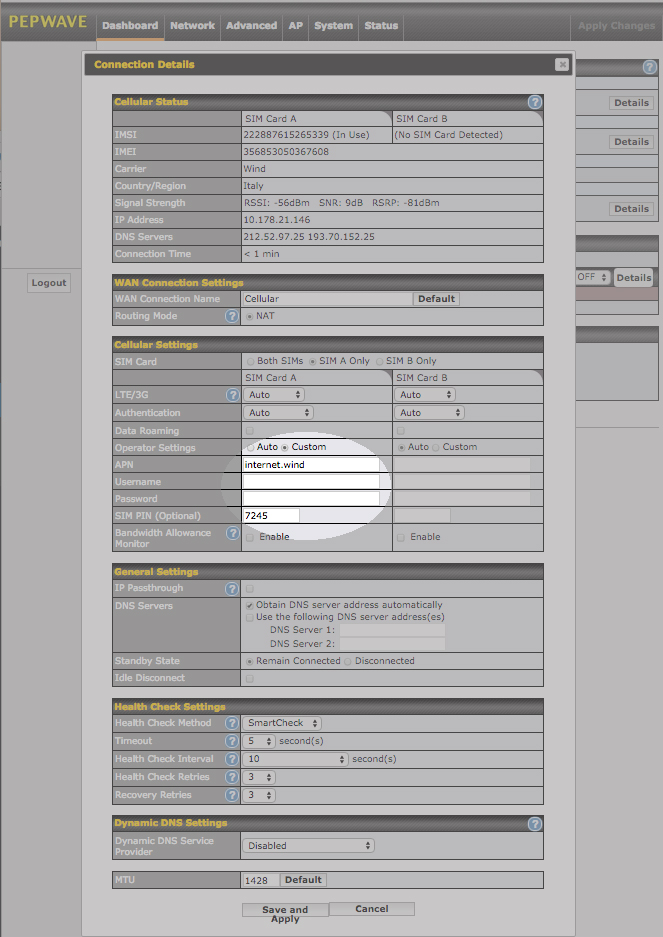The height and width of the screenshot is (937, 663).
Task: Reset WAN Connection Name to Default
Action: 436,299
